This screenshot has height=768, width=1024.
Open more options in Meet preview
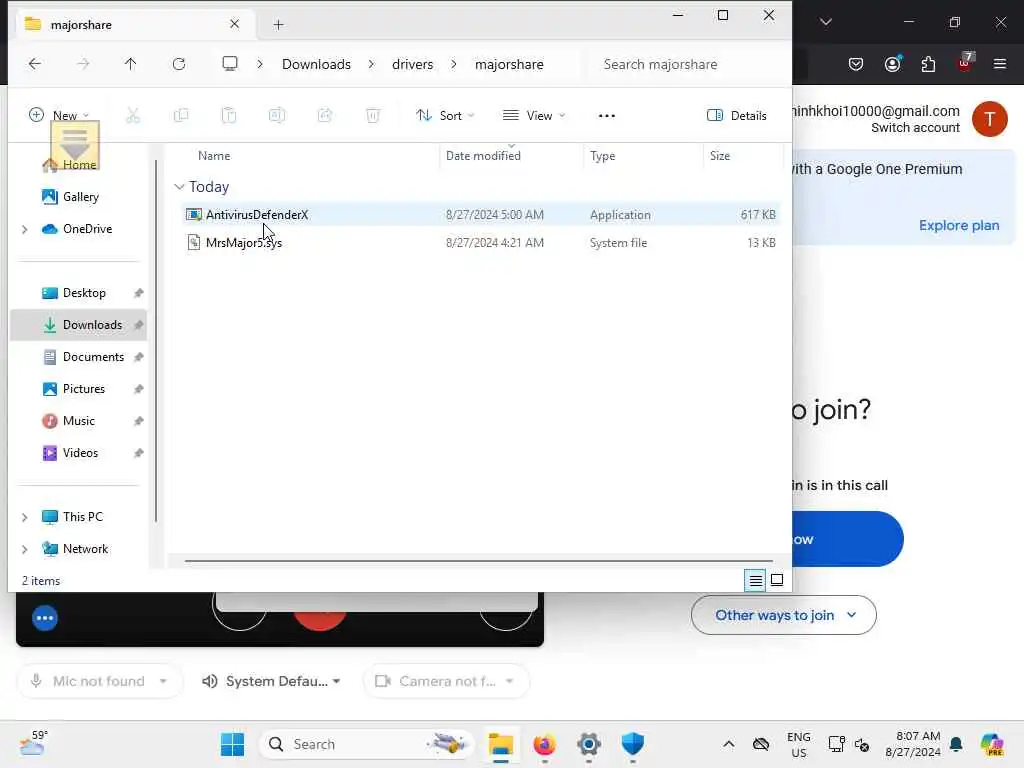45,618
